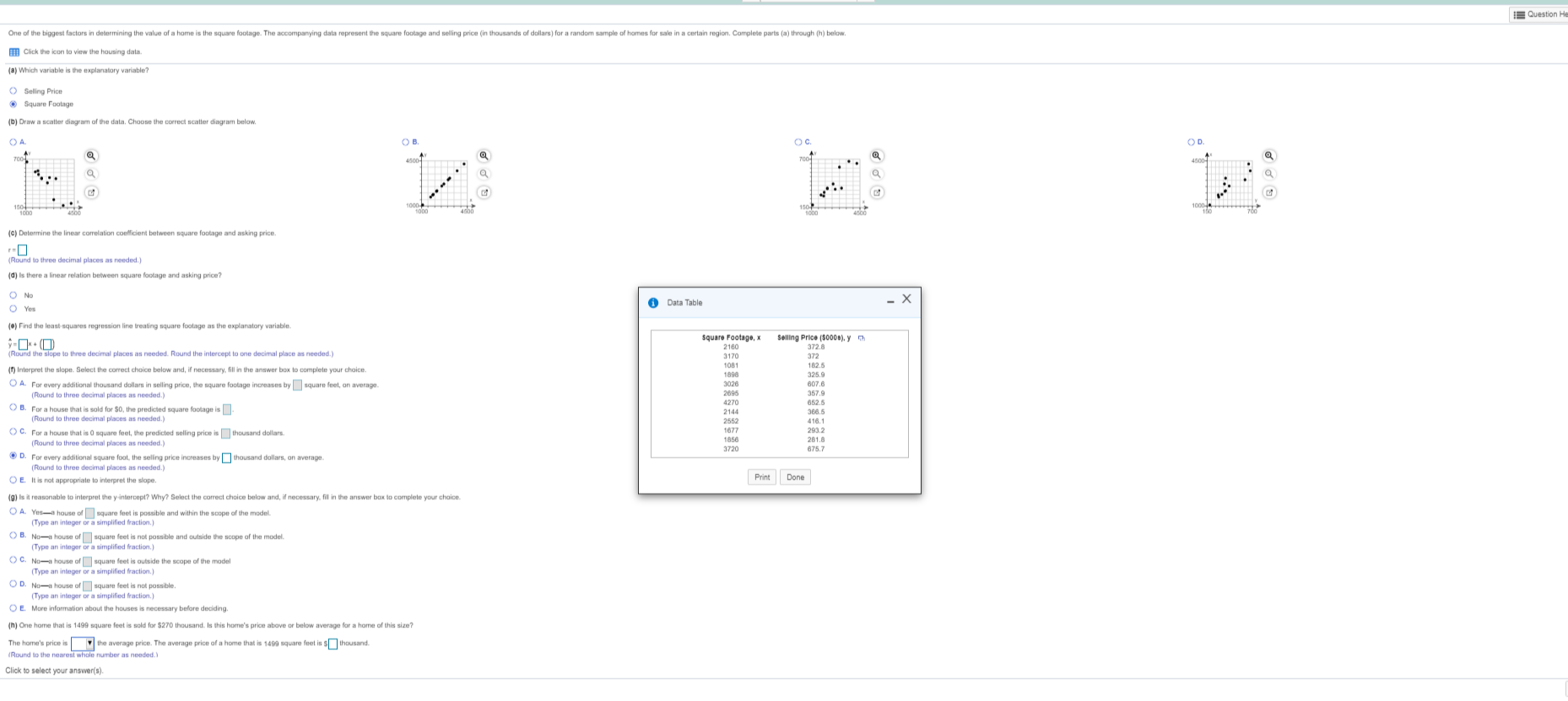This screenshot has width=1568, height=701.
Task: Click the y-intercept option A square feet box
Action: 89,513
